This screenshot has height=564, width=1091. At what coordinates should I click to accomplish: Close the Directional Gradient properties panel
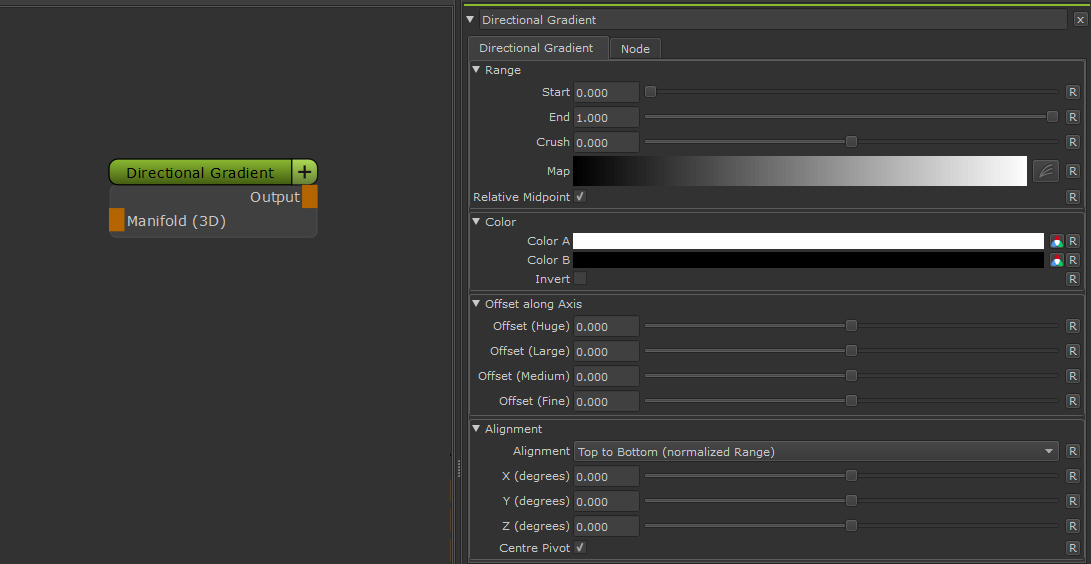pos(1078,20)
